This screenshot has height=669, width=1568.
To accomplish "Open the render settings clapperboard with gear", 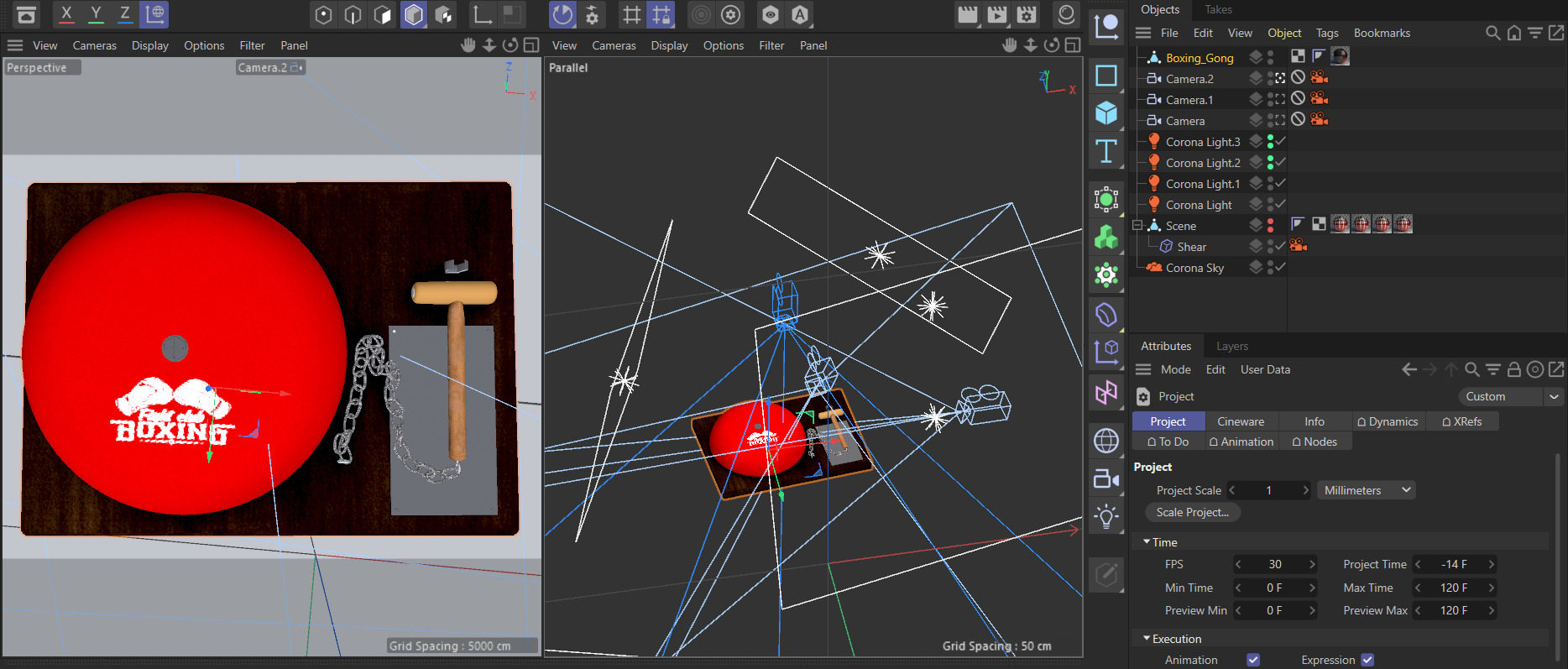I will tap(1027, 14).
